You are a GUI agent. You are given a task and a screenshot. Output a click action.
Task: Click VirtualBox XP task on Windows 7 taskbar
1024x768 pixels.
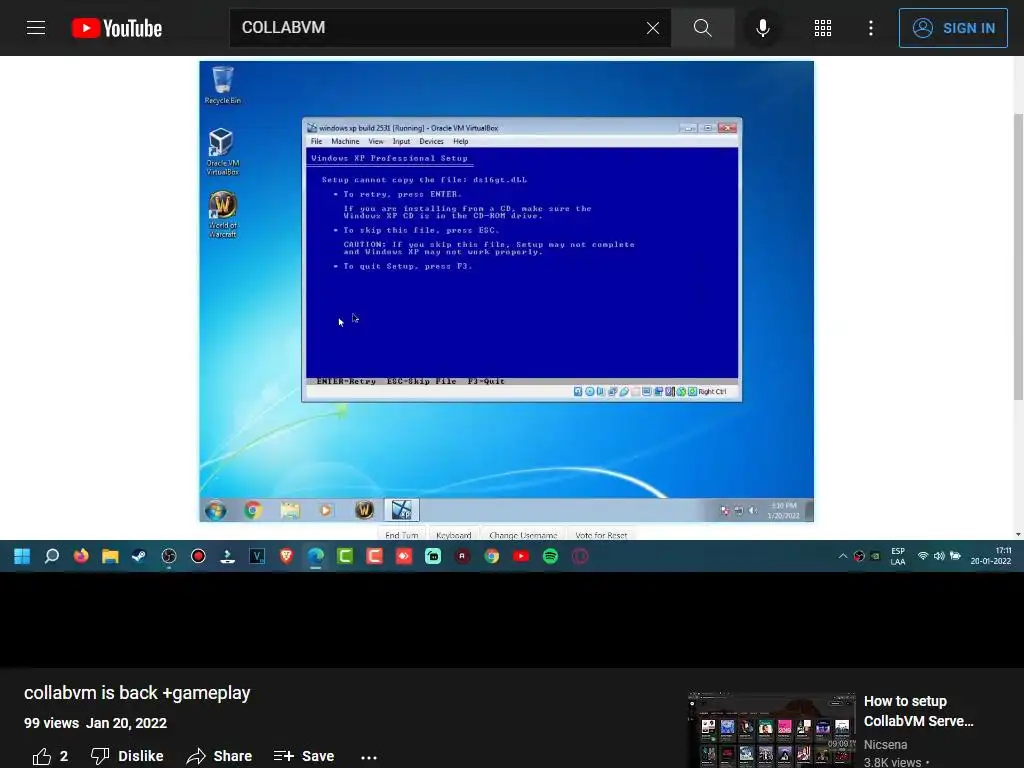coord(401,510)
